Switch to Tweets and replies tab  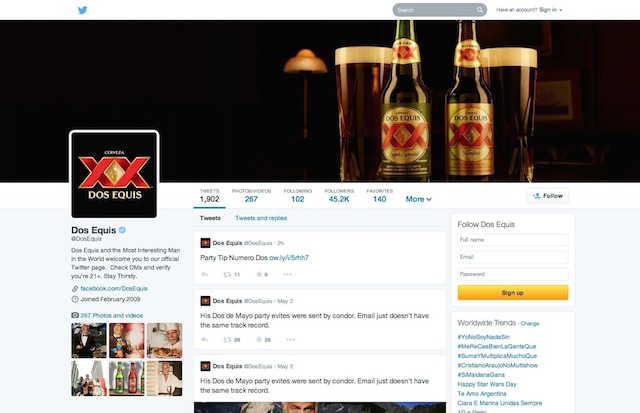[261, 217]
